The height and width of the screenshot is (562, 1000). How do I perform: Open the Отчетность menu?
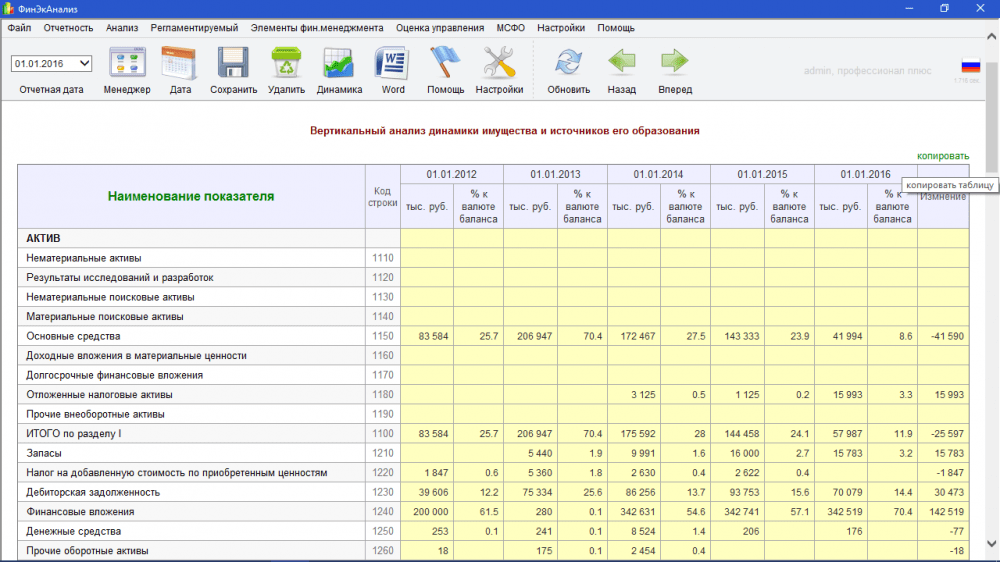(x=68, y=28)
